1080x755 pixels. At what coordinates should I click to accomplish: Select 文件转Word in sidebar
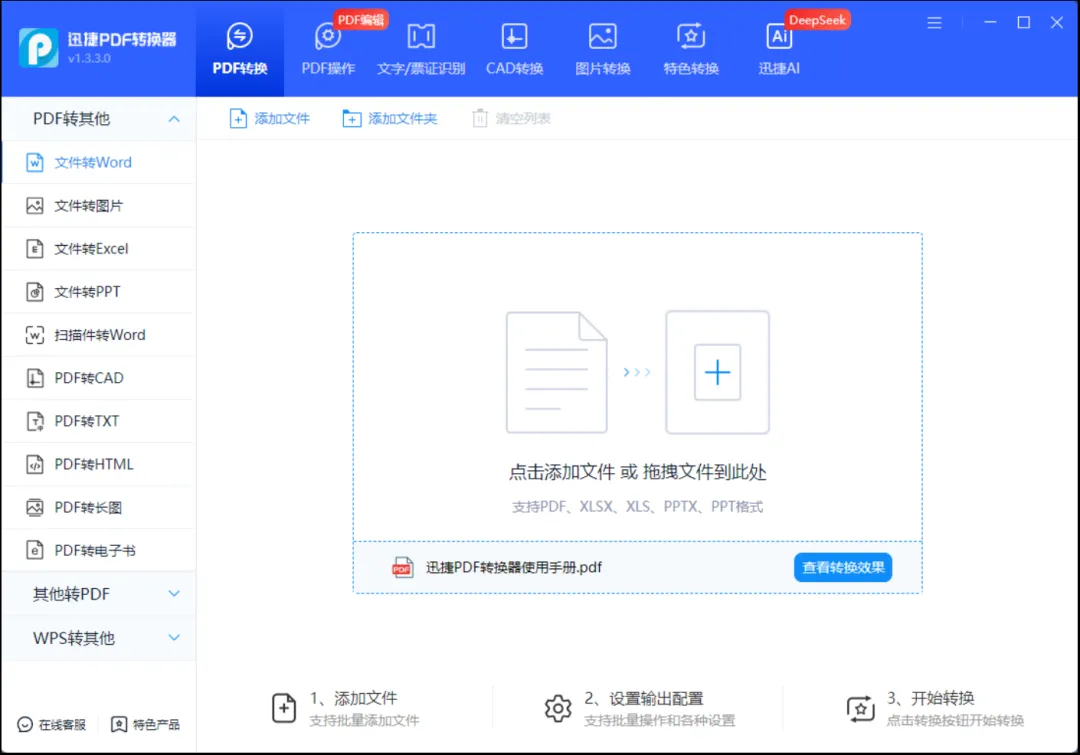99,163
